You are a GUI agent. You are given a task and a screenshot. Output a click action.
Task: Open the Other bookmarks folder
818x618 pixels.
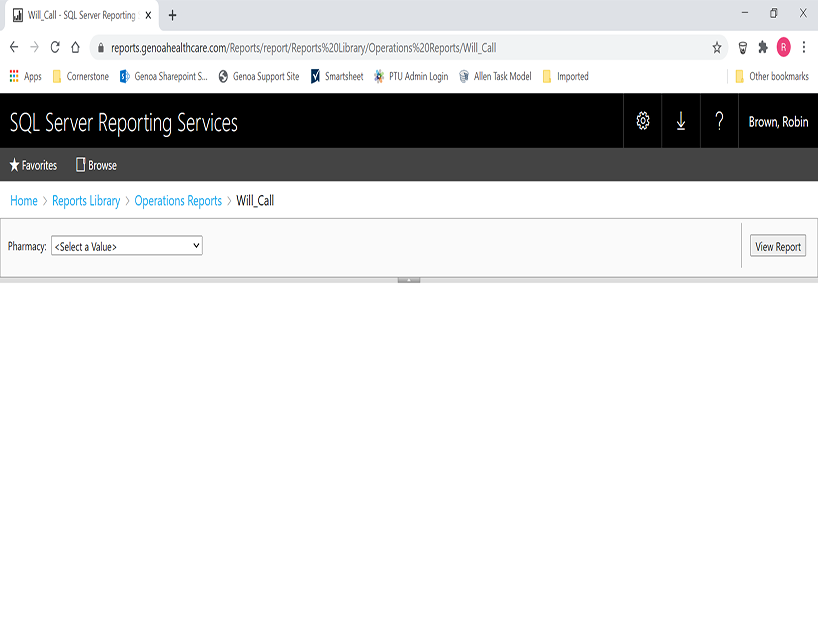click(x=771, y=76)
